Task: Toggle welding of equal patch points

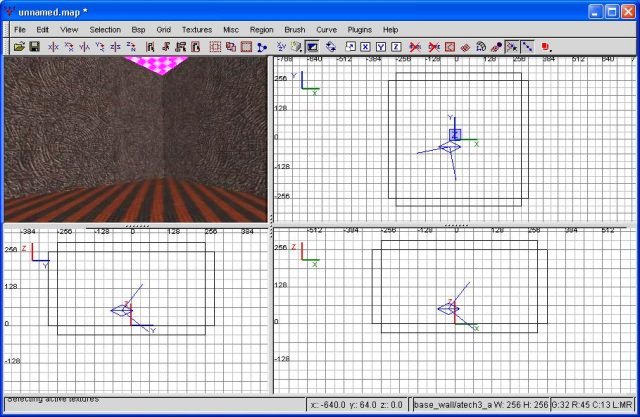Action: pyautogui.click(x=512, y=47)
